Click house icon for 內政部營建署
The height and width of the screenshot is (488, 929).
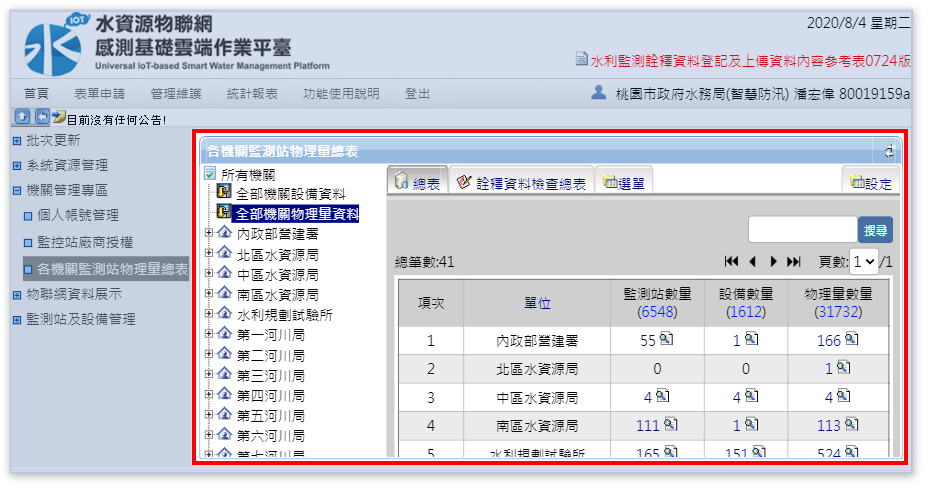(x=224, y=232)
